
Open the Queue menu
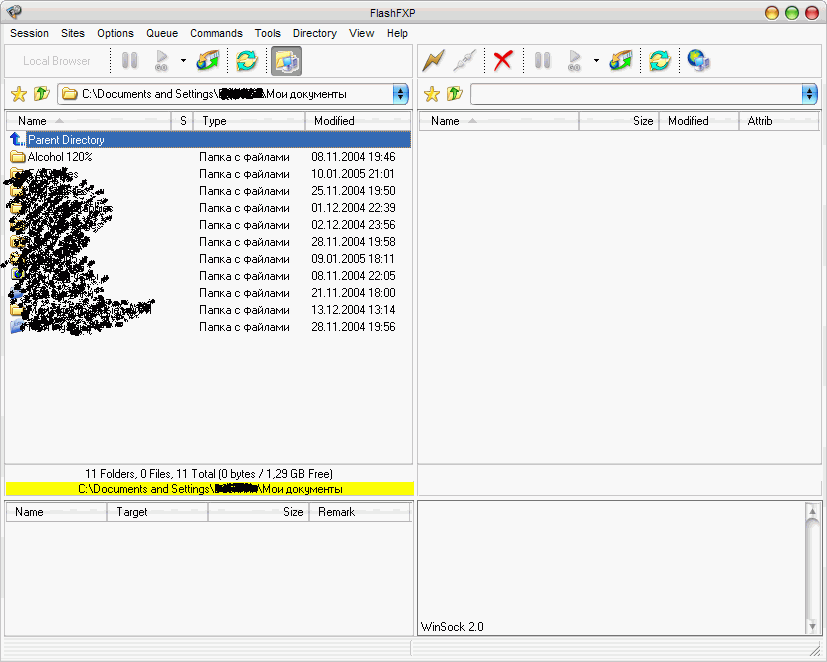162,33
